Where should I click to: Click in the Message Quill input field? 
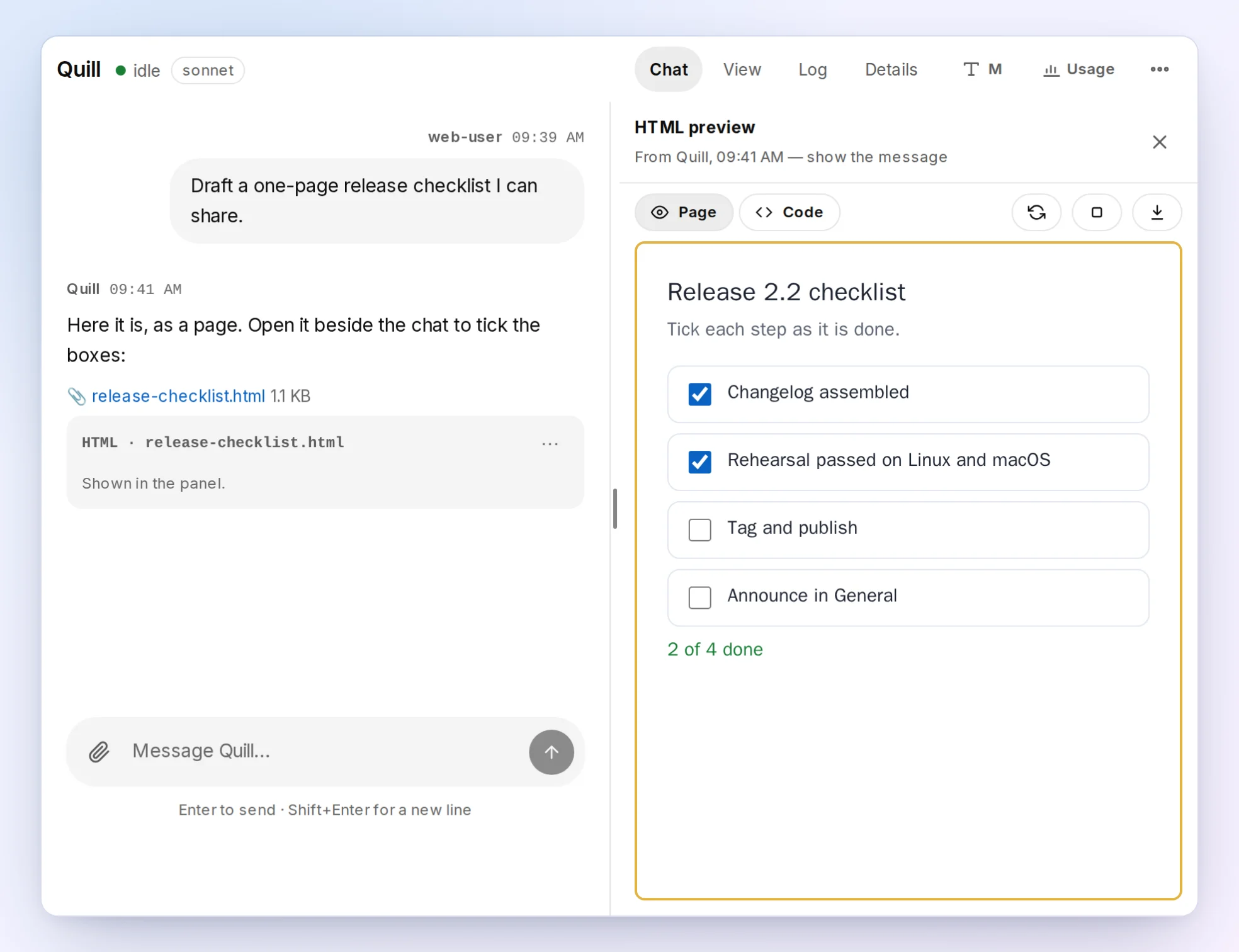click(x=325, y=751)
